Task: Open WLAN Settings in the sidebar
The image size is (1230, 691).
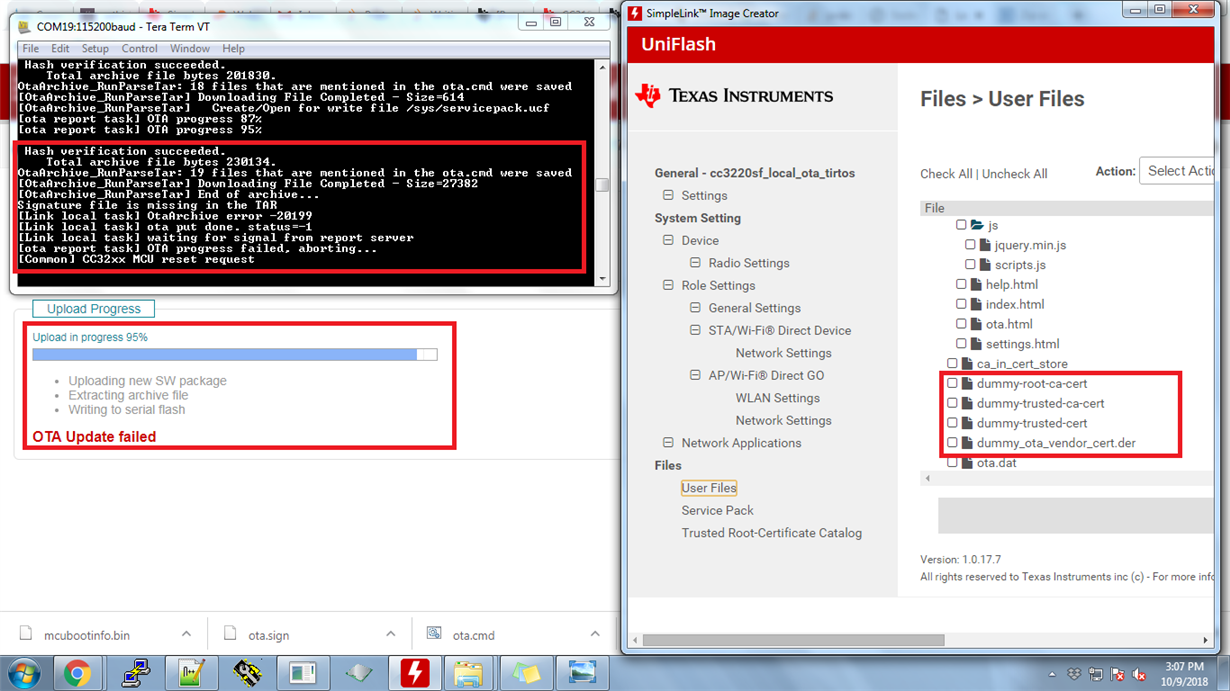Action: coord(777,398)
